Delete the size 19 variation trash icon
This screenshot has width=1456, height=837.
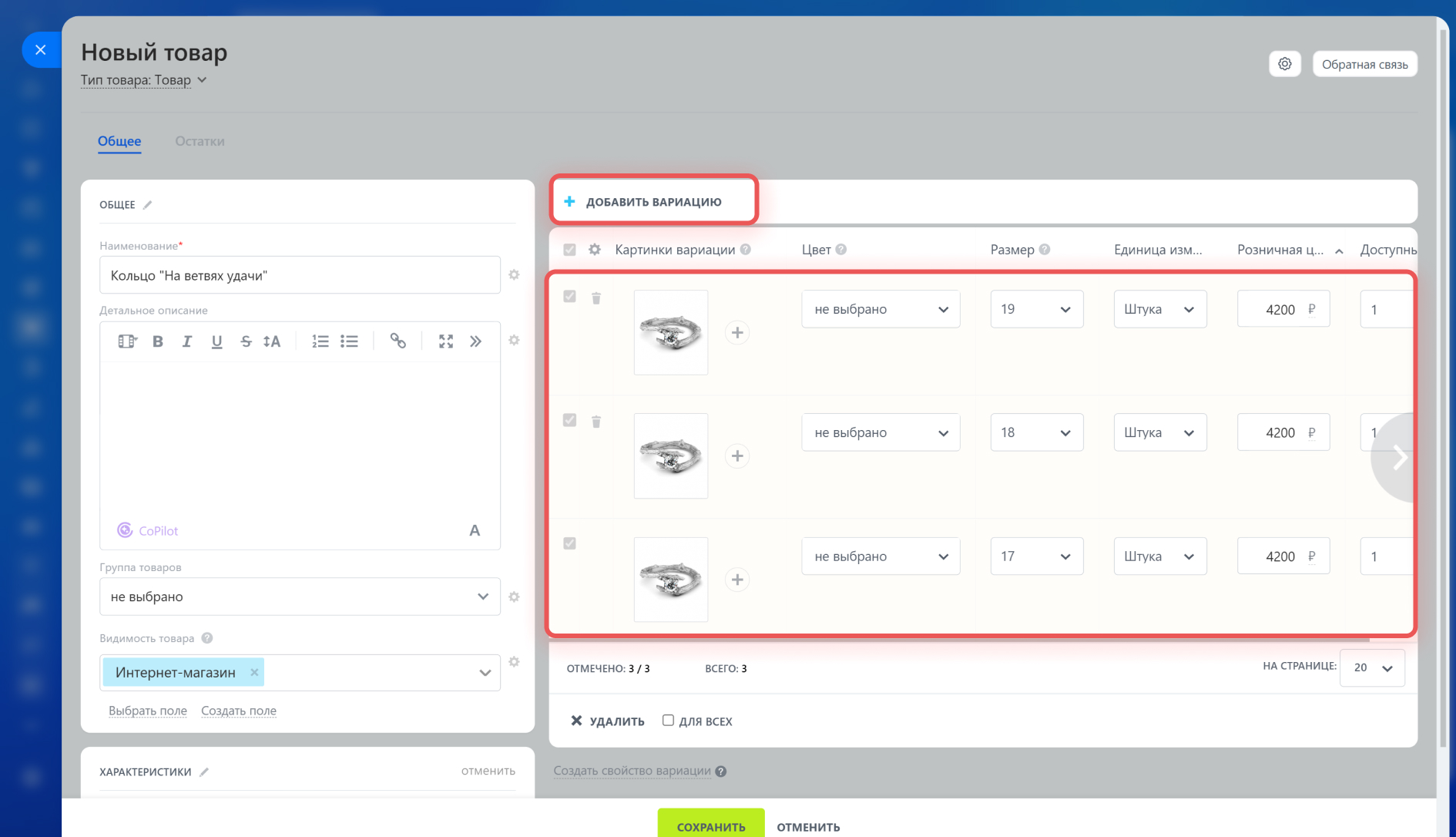click(596, 297)
